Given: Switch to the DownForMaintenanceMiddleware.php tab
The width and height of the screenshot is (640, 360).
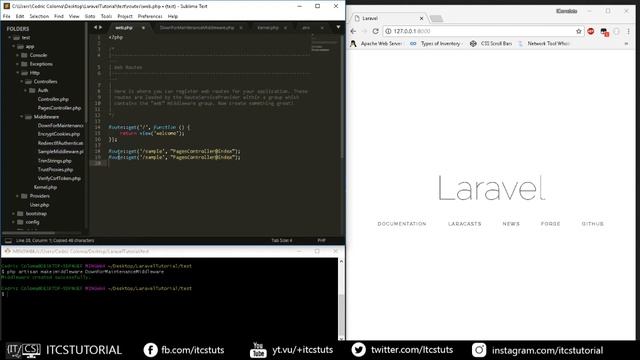Looking at the screenshot, I should (197, 28).
